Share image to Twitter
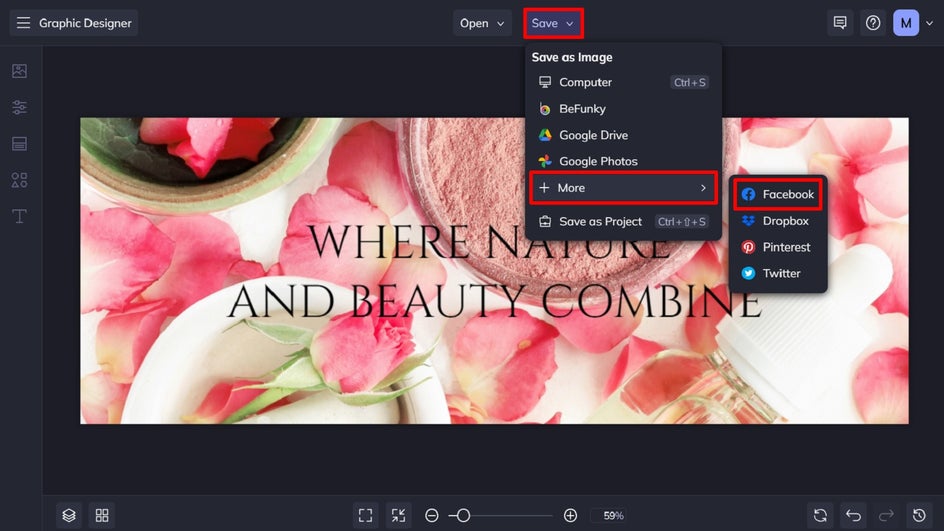 [x=778, y=273]
